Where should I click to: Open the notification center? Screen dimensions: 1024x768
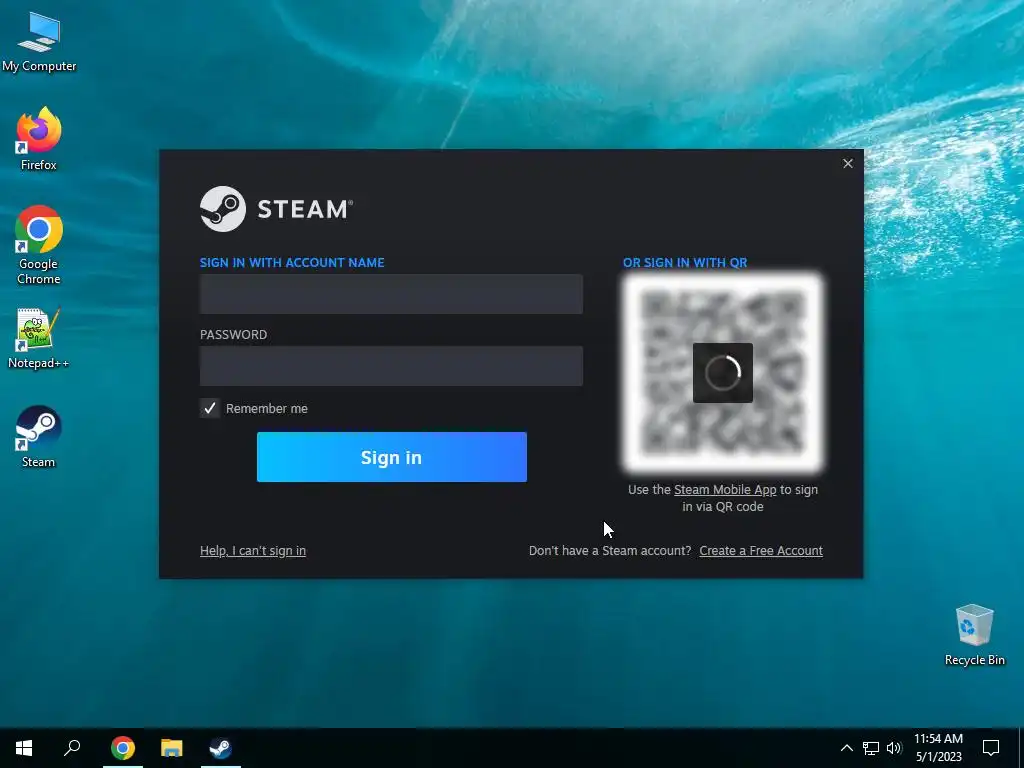[991, 748]
